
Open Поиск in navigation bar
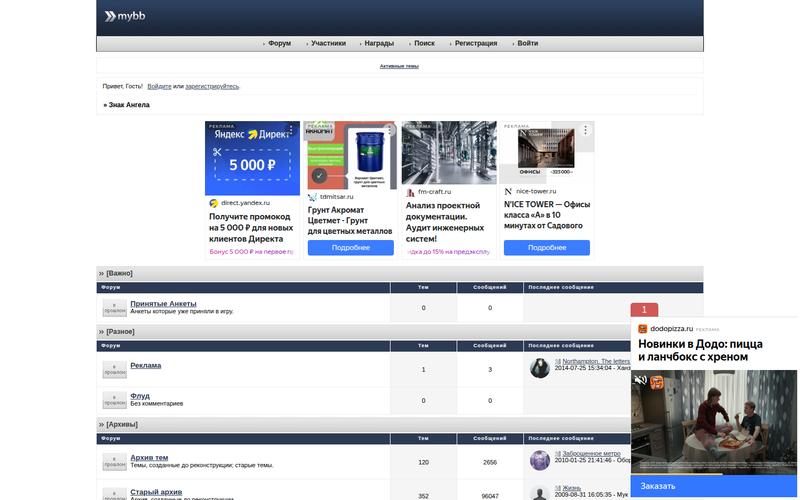click(x=424, y=44)
